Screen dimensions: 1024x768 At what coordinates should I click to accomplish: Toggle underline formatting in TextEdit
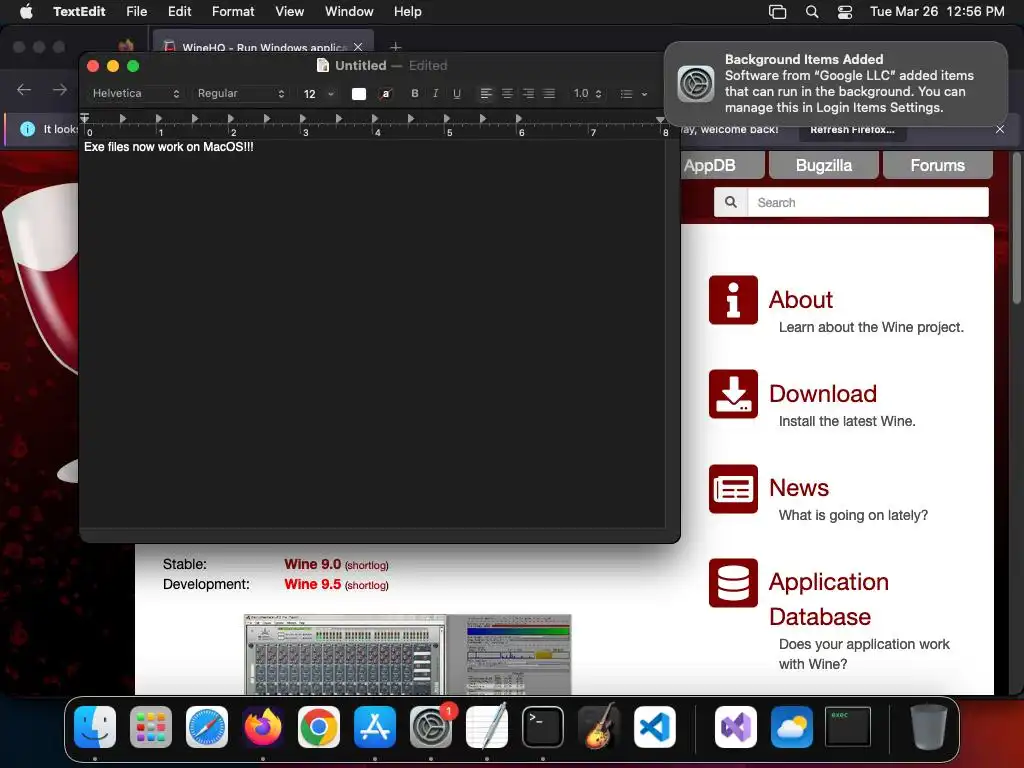[x=456, y=93]
